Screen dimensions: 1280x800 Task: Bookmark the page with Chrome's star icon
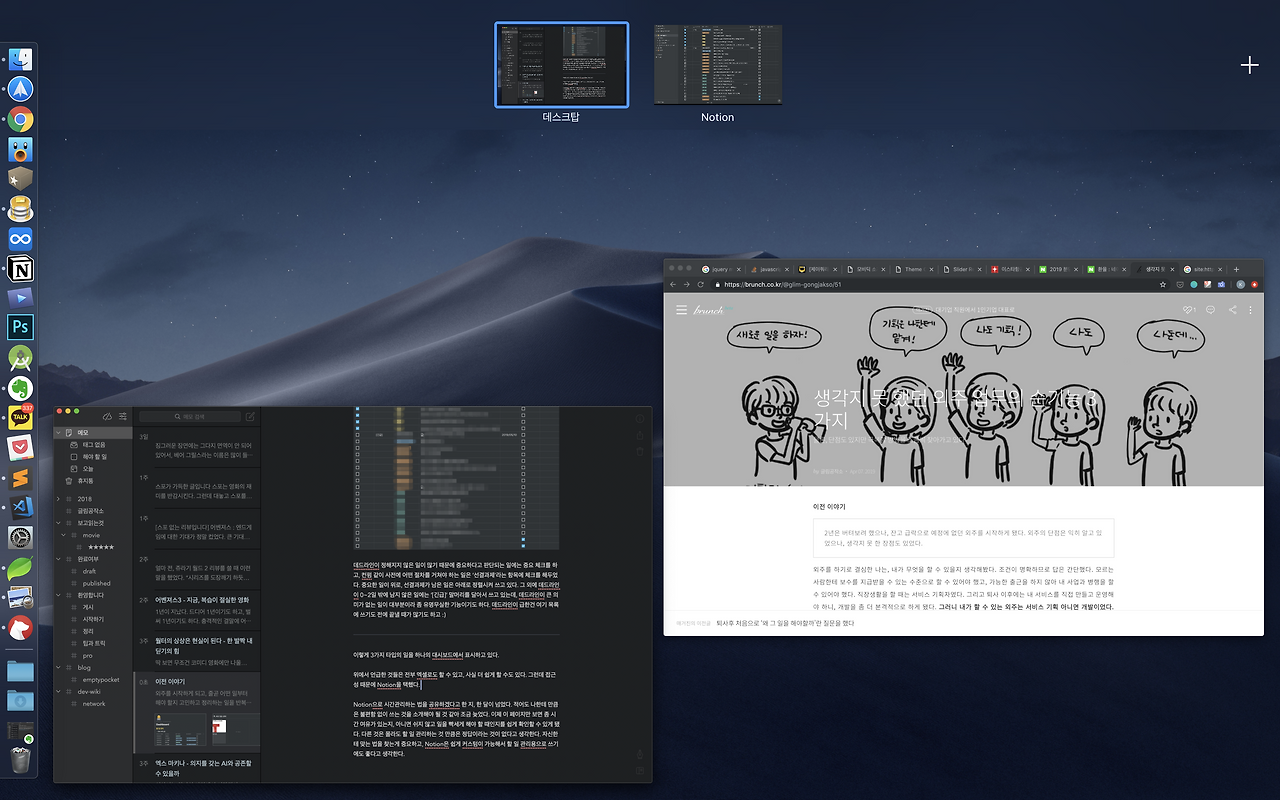(1162, 284)
